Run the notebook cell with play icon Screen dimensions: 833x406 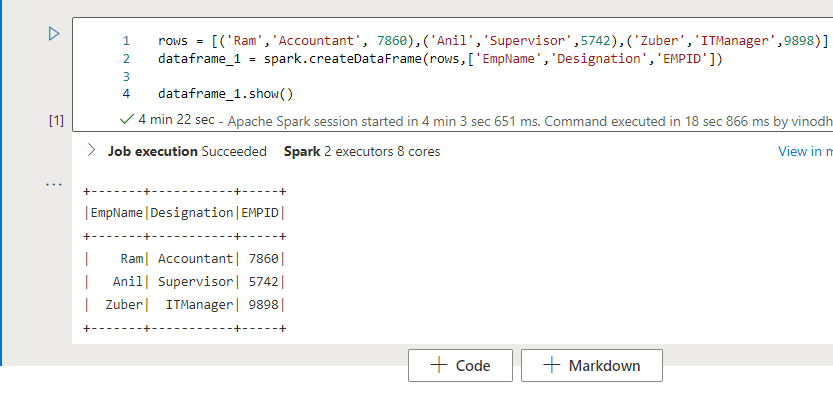(x=54, y=34)
